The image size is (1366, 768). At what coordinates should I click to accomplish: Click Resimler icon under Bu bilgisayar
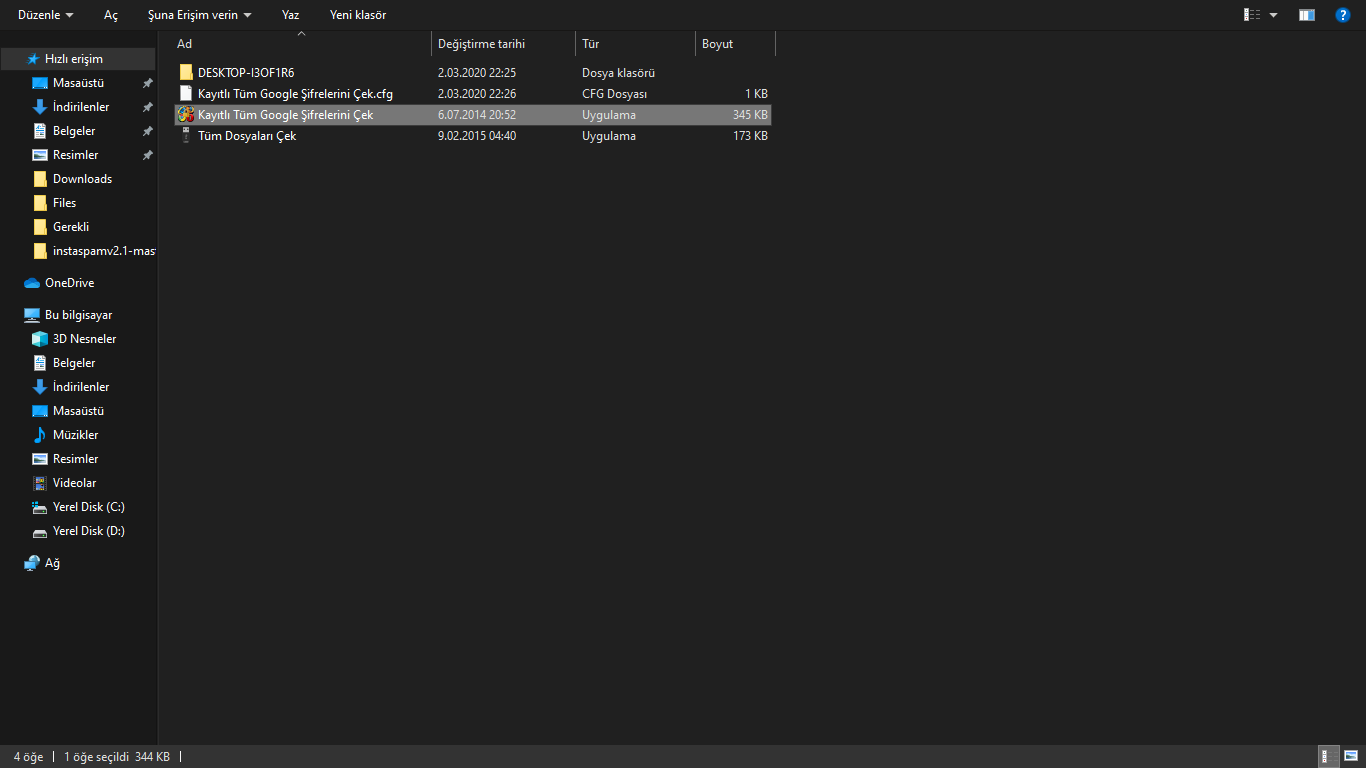pyautogui.click(x=40, y=459)
